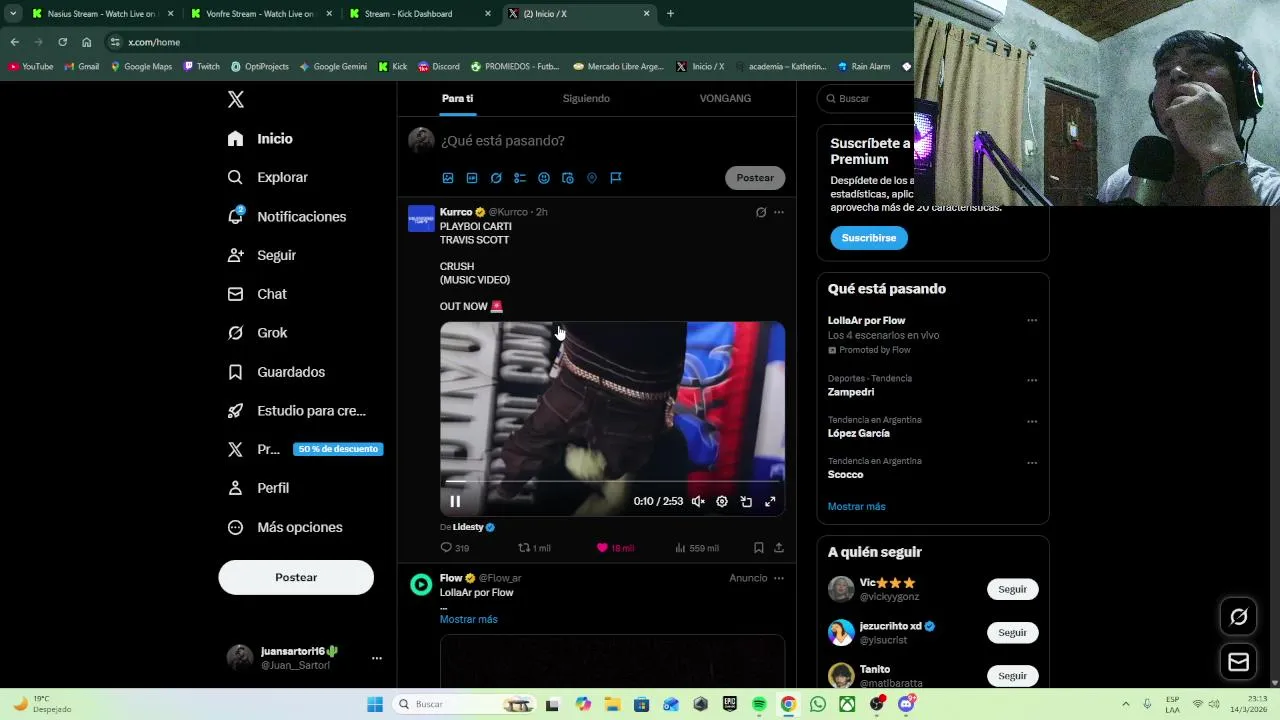Switch to the VONGANG tab
The height and width of the screenshot is (720, 1280).
point(725,98)
